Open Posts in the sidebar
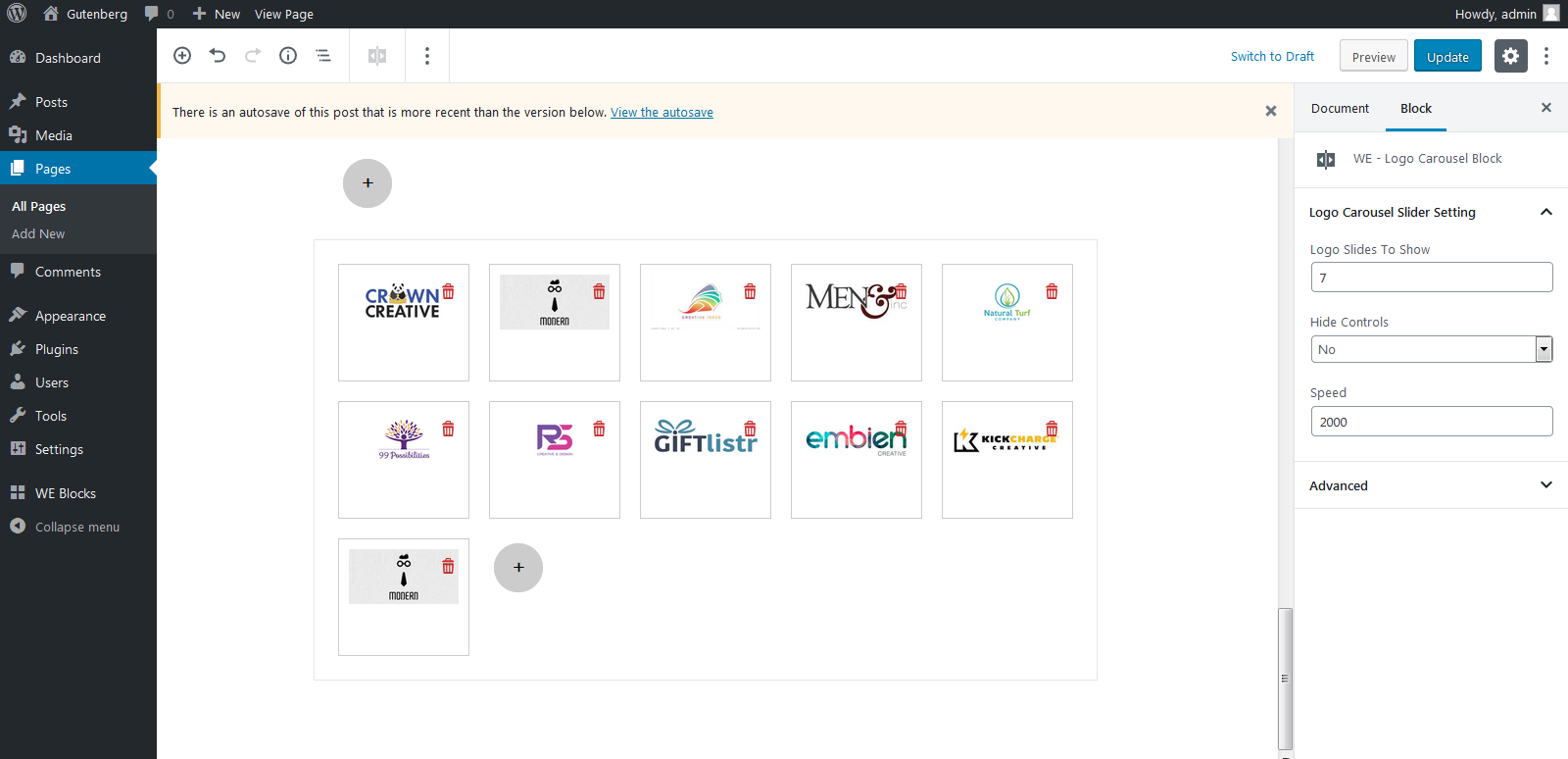 [x=78, y=102]
